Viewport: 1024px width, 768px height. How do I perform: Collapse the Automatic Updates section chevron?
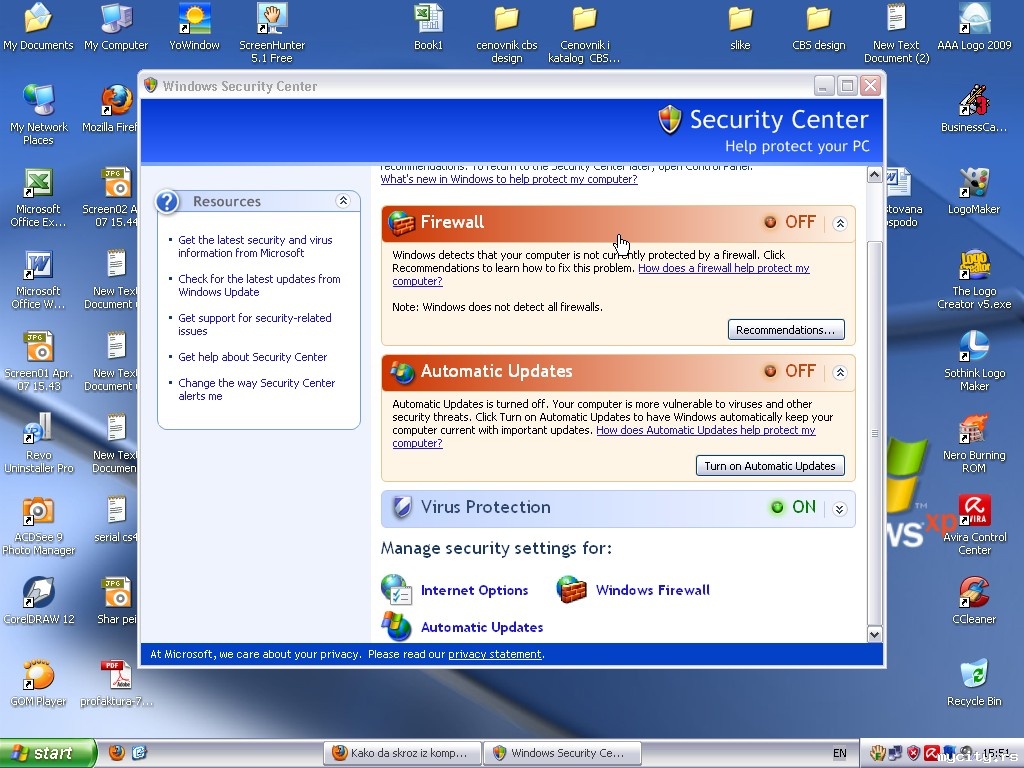tap(840, 372)
